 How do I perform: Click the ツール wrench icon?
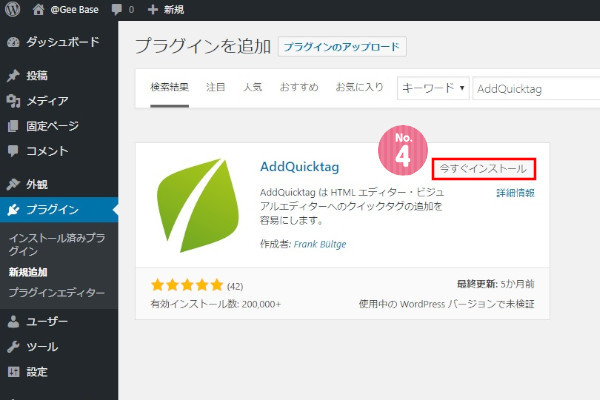[13, 346]
